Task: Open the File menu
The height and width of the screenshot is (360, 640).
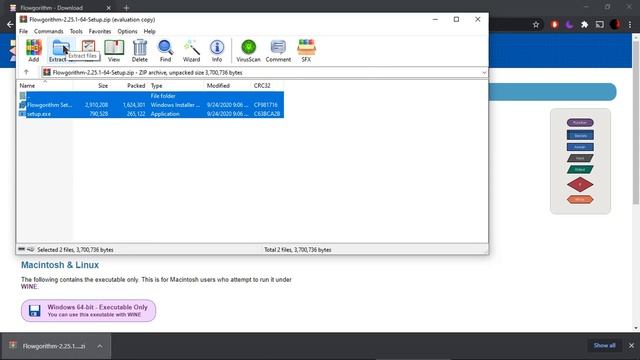Action: click(23, 31)
